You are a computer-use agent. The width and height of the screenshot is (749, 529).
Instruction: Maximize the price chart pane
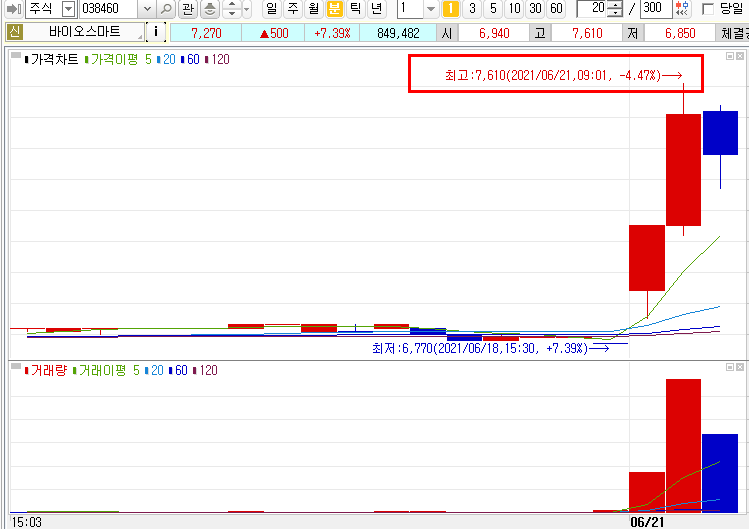tap(730, 56)
